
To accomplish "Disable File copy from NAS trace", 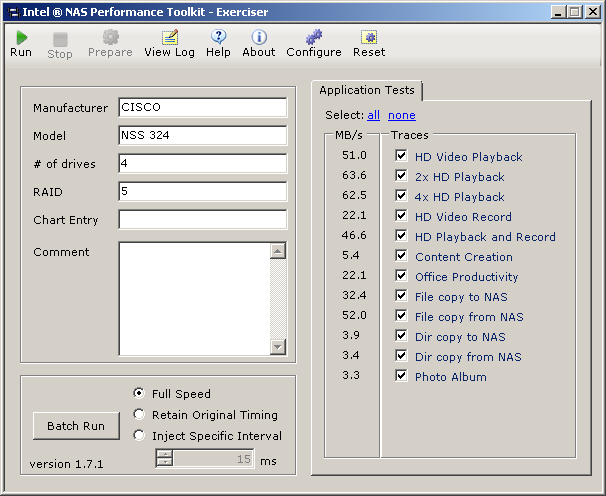I will tap(401, 316).
